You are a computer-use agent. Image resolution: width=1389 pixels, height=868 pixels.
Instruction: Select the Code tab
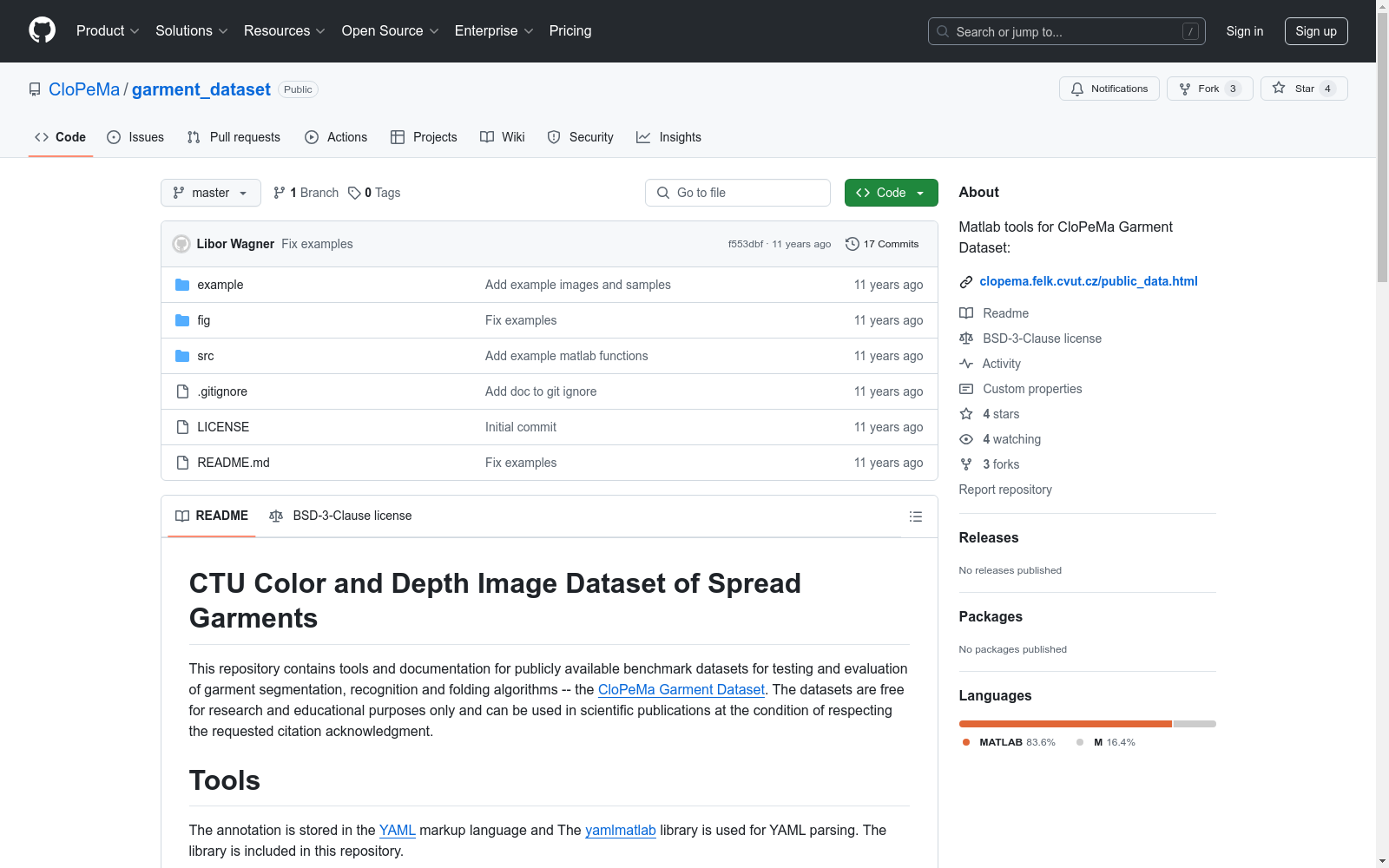tap(61, 137)
